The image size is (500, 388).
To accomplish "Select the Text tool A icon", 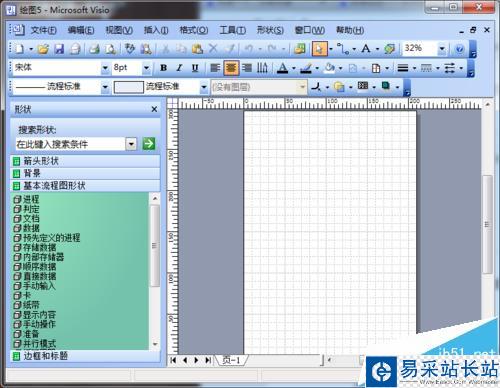I will pyautogui.click(x=366, y=49).
